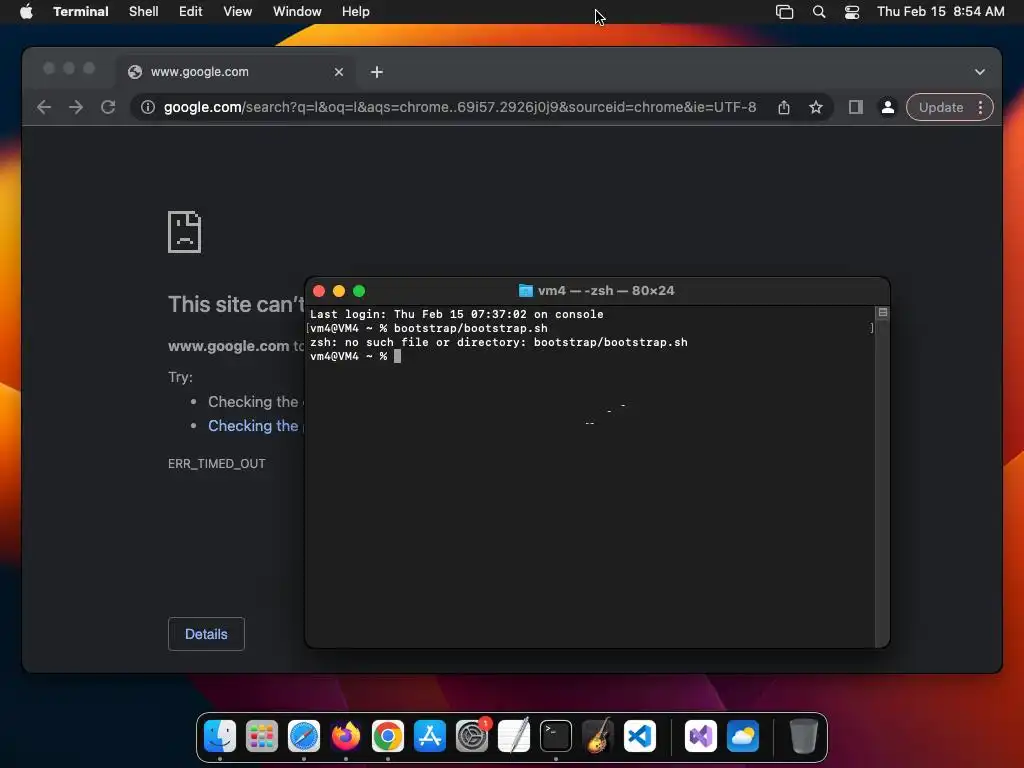Viewport: 1024px width, 768px height.
Task: Bookmark this page with the star
Action: [x=816, y=107]
